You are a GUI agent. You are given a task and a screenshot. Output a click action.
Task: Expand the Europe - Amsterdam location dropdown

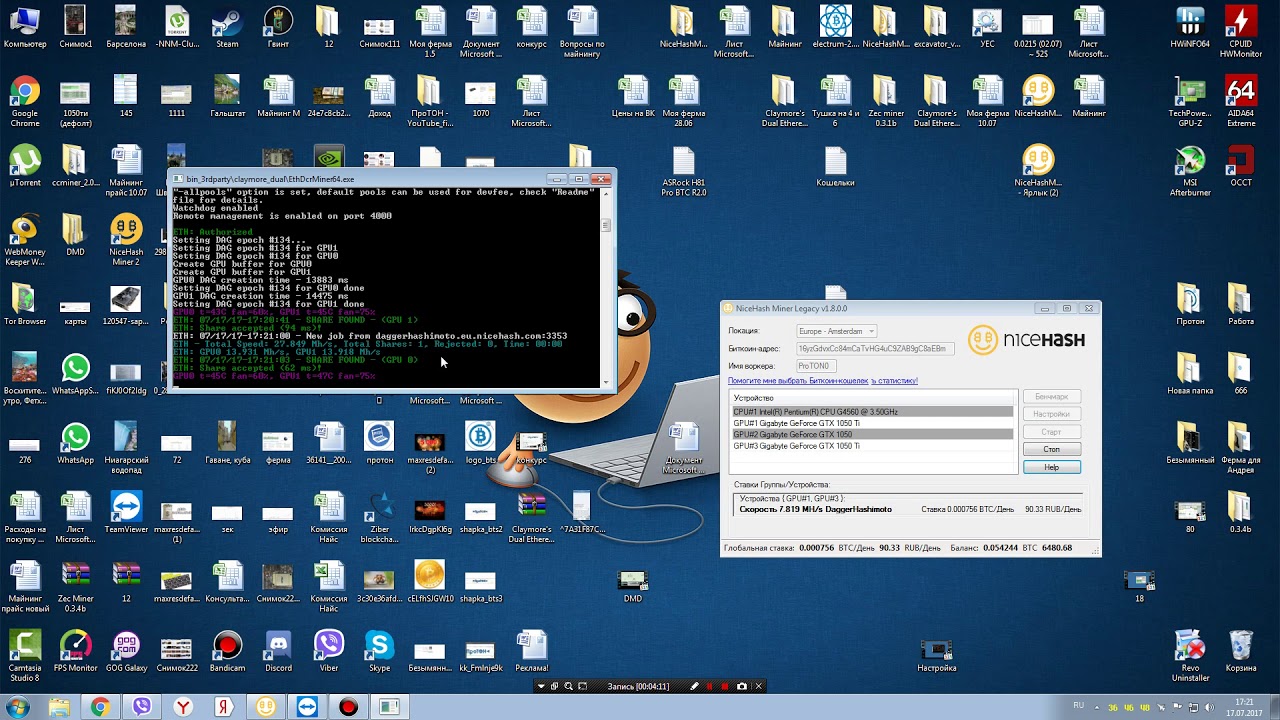click(x=870, y=331)
